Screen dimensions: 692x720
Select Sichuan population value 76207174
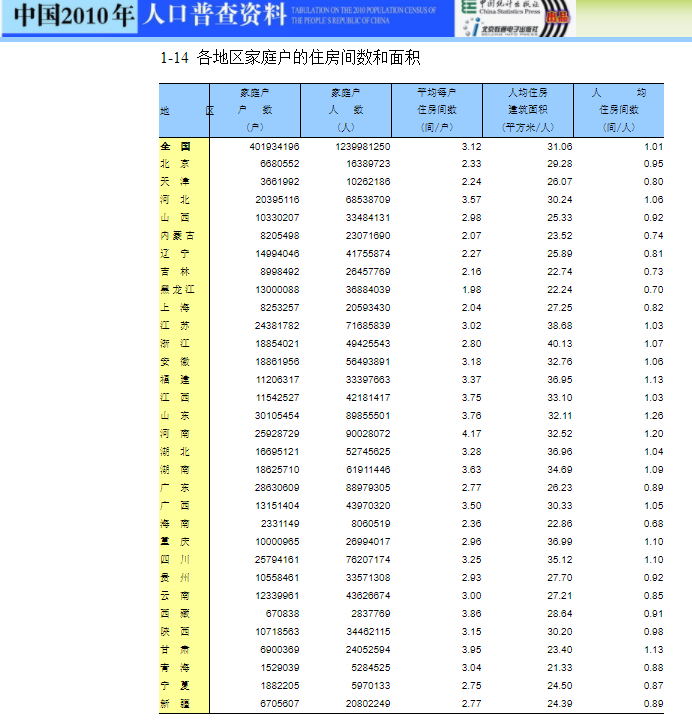click(368, 560)
